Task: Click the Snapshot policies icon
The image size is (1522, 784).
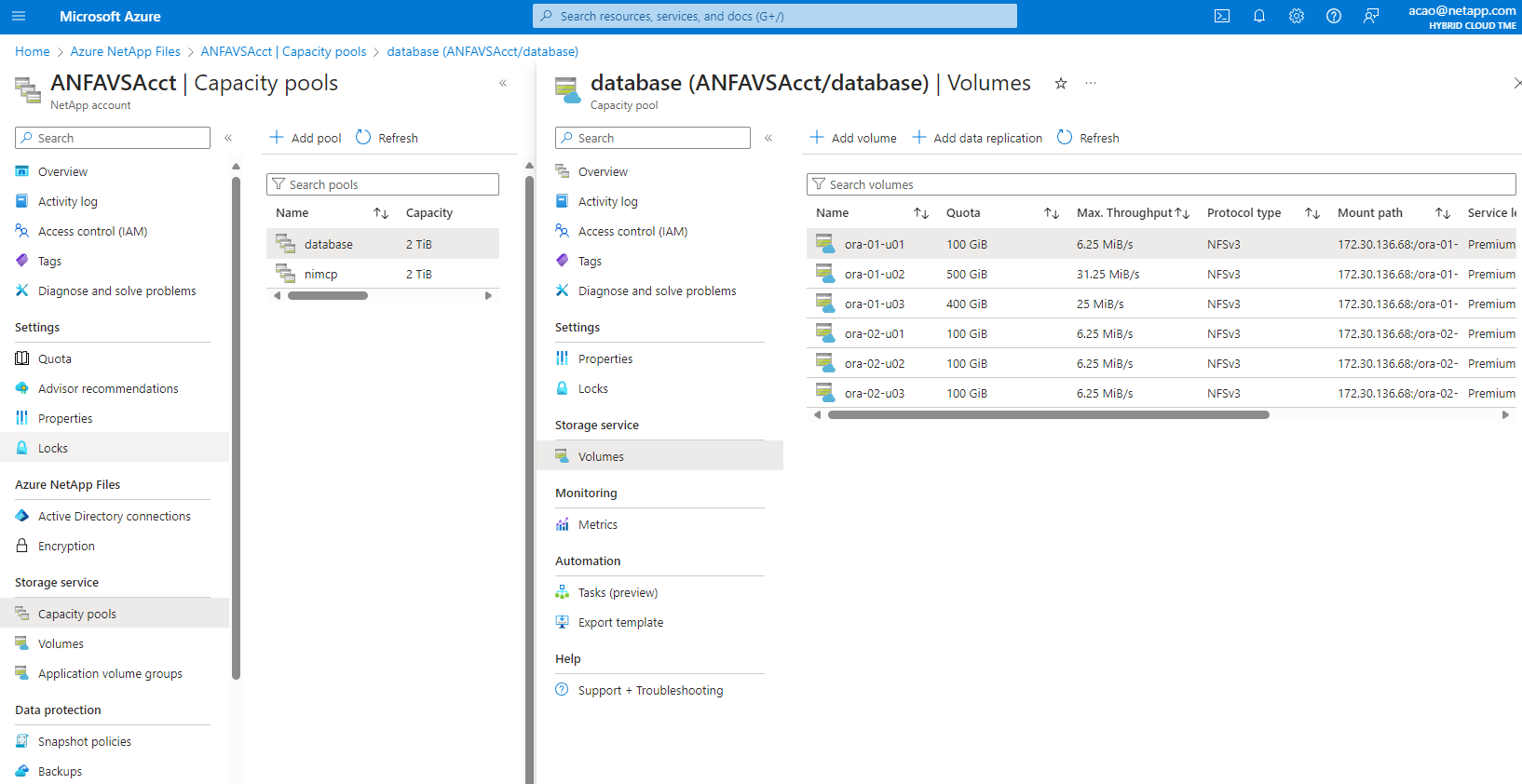Action: click(x=22, y=741)
